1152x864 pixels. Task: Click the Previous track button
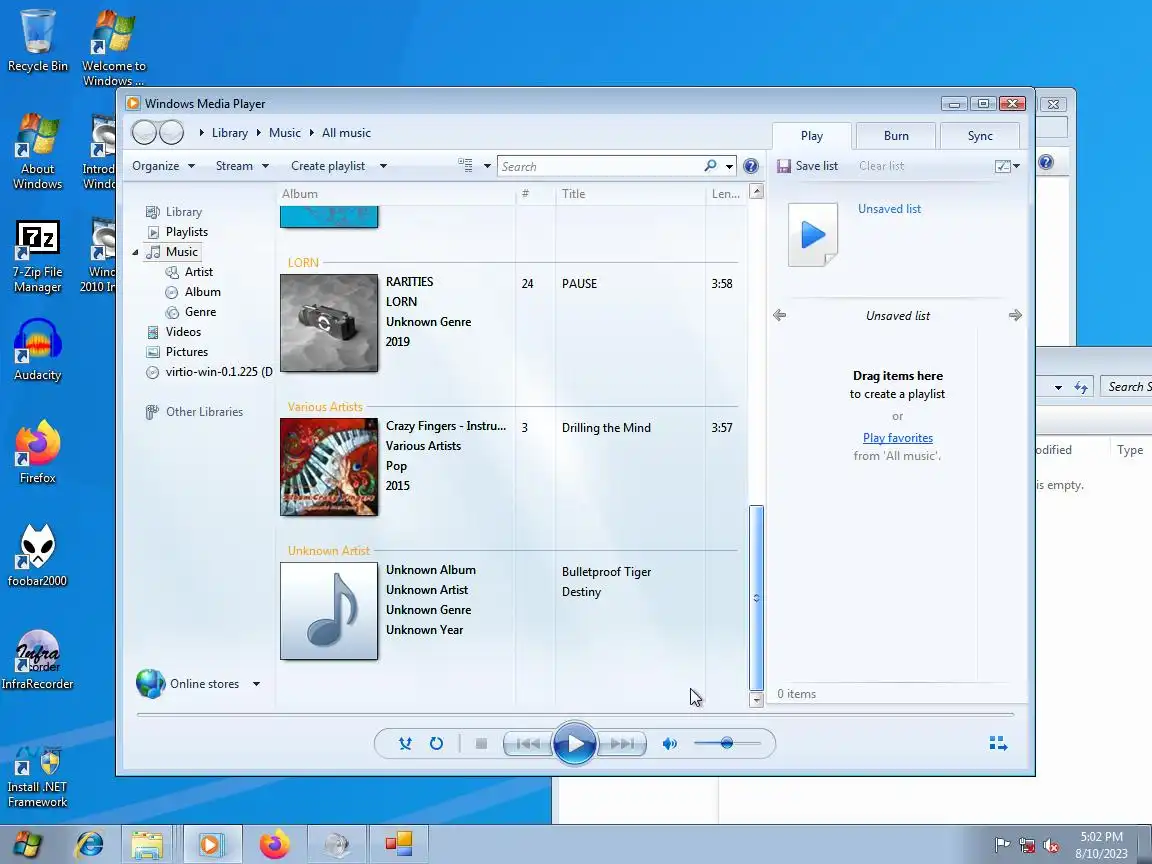pos(528,744)
